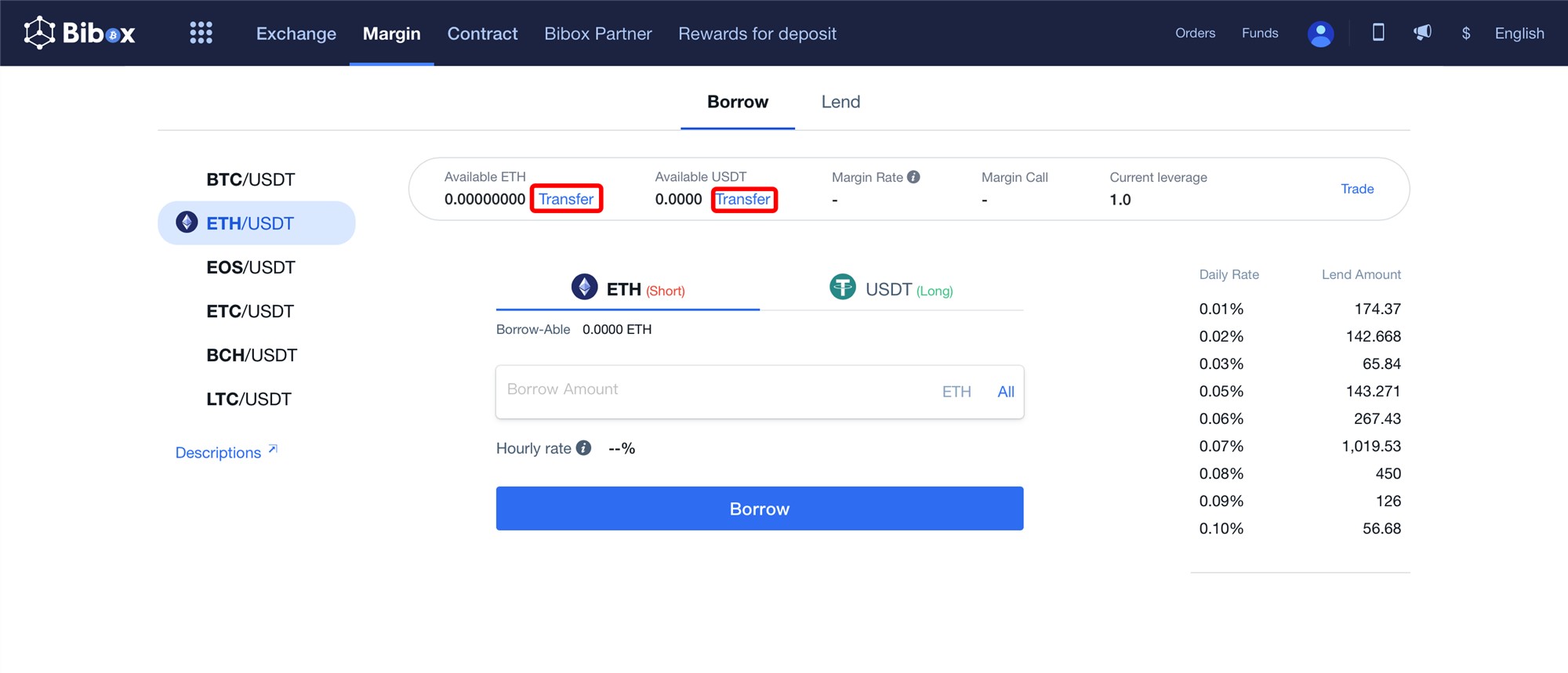
Task: Select the ETH (Short) tab
Action: (628, 289)
